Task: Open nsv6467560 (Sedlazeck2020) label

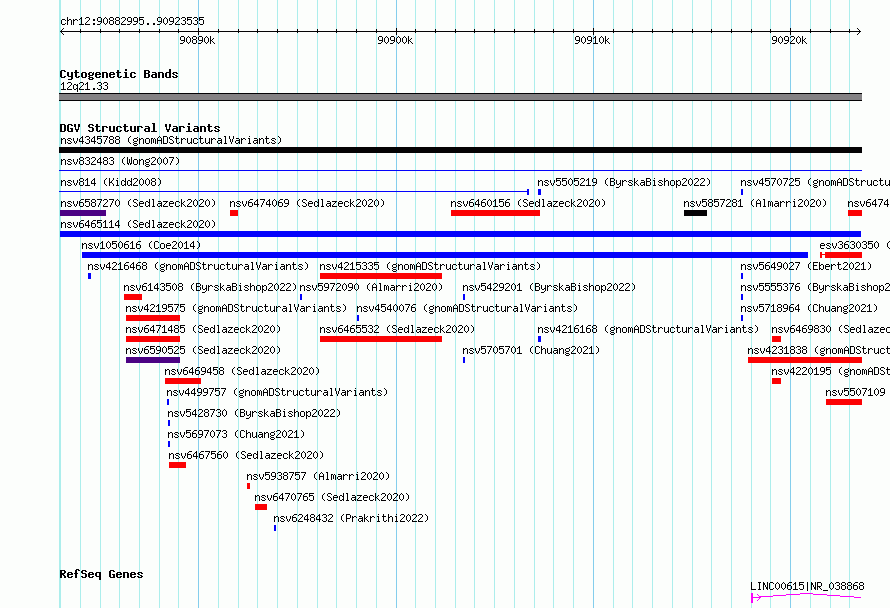Action: tap(246, 455)
